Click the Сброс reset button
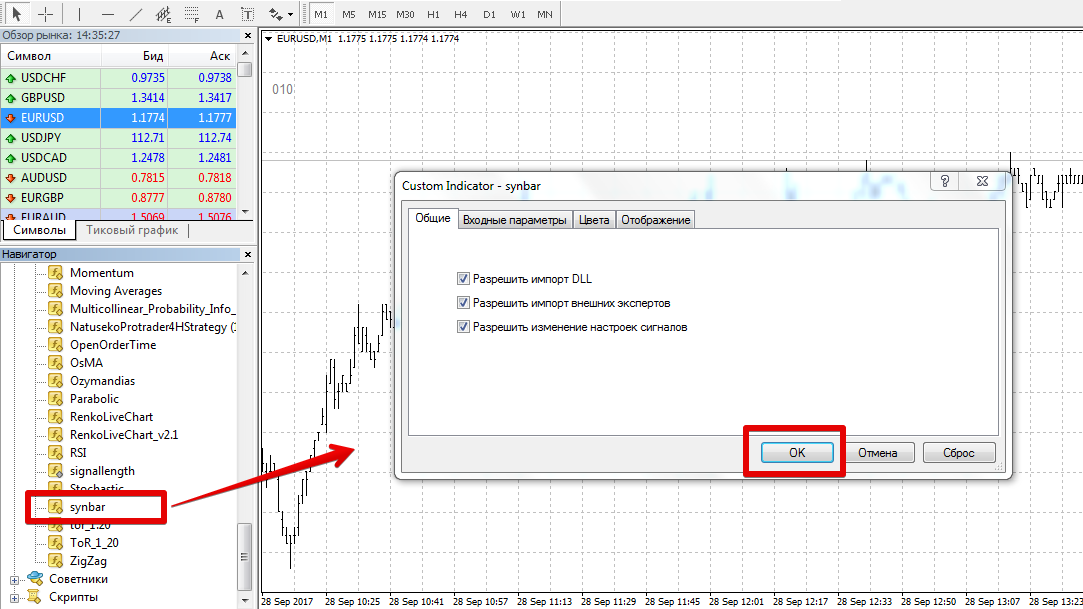Viewport: 1083px width, 609px height. [x=958, y=452]
